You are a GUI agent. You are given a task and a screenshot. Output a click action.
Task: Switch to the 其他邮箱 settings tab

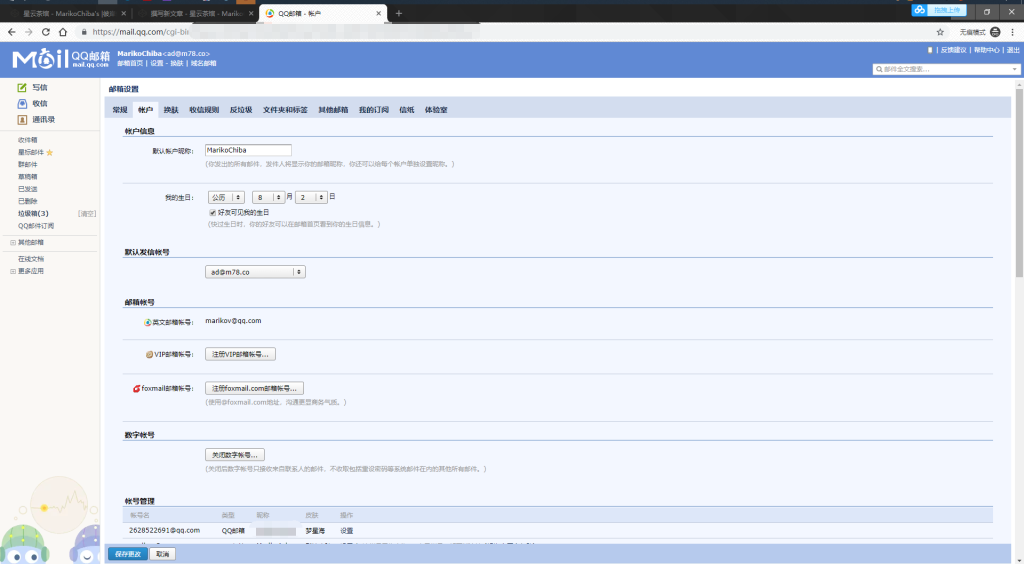[x=333, y=110]
